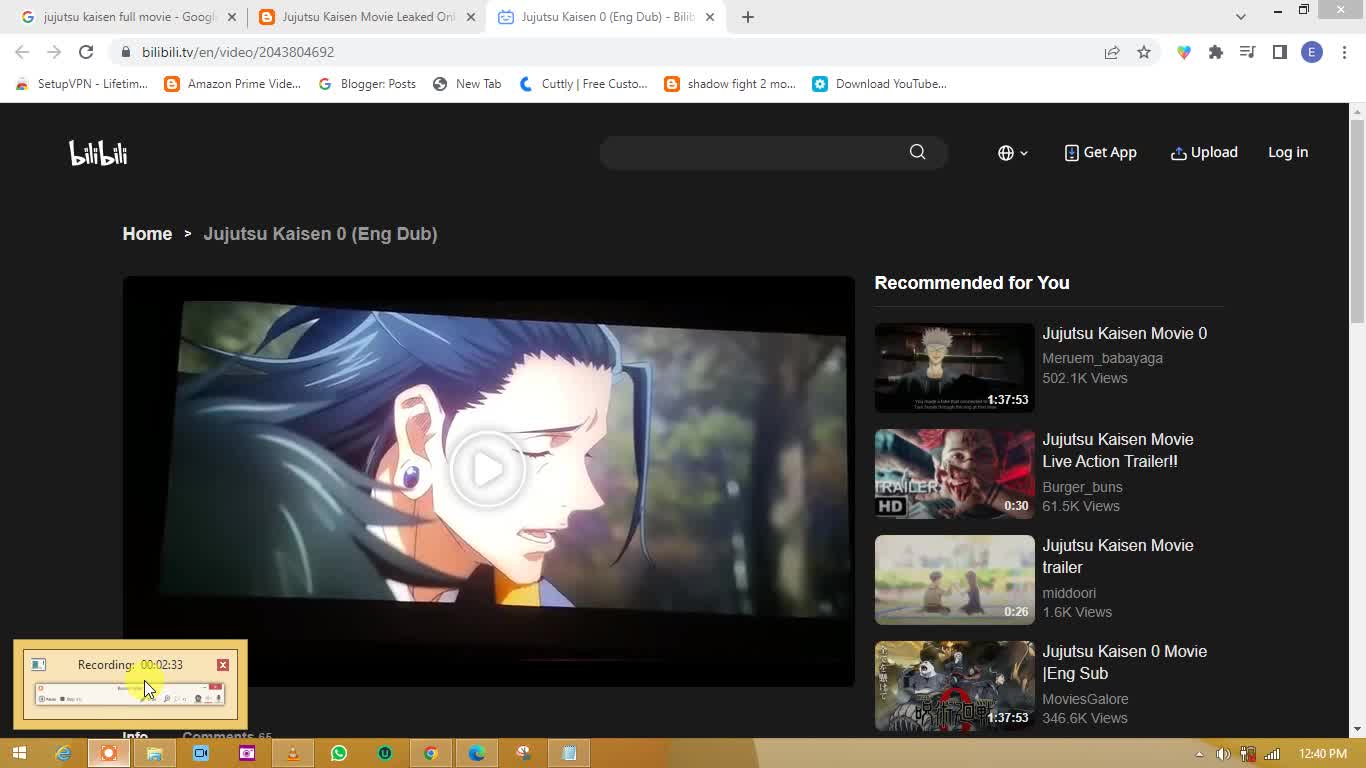Click the recorder widget's top-left icon
Image resolution: width=1366 pixels, height=768 pixels.
[38, 665]
